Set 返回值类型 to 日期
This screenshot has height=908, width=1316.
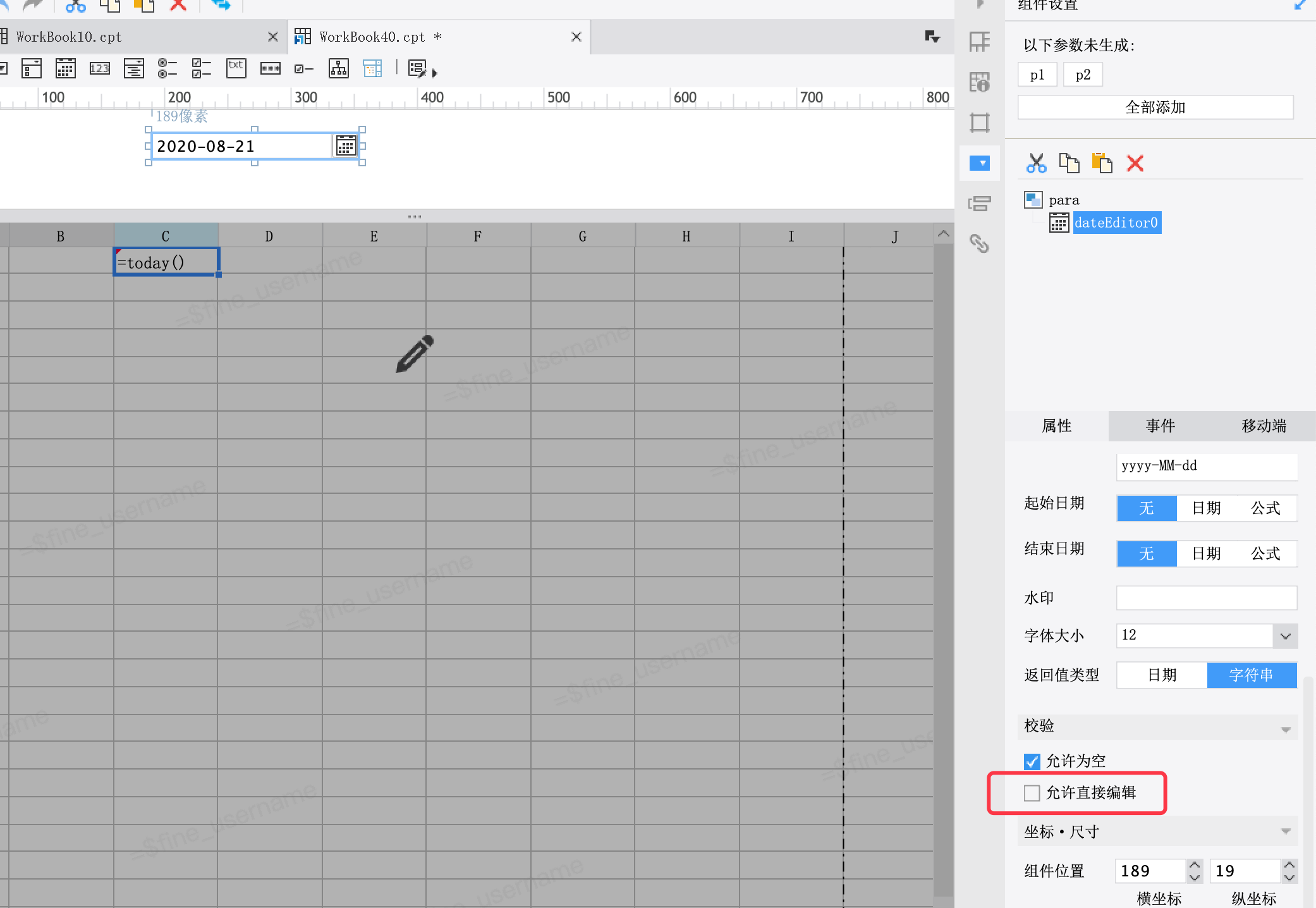[x=1162, y=675]
